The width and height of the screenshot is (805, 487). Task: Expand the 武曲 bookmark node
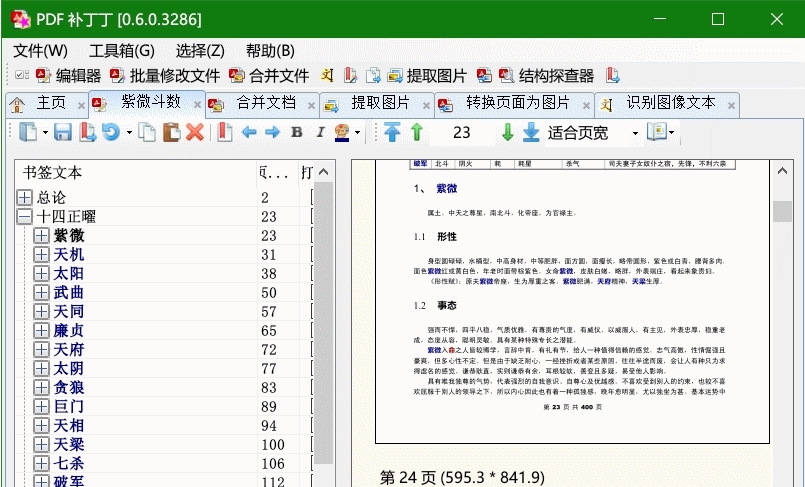pyautogui.click(x=41, y=293)
